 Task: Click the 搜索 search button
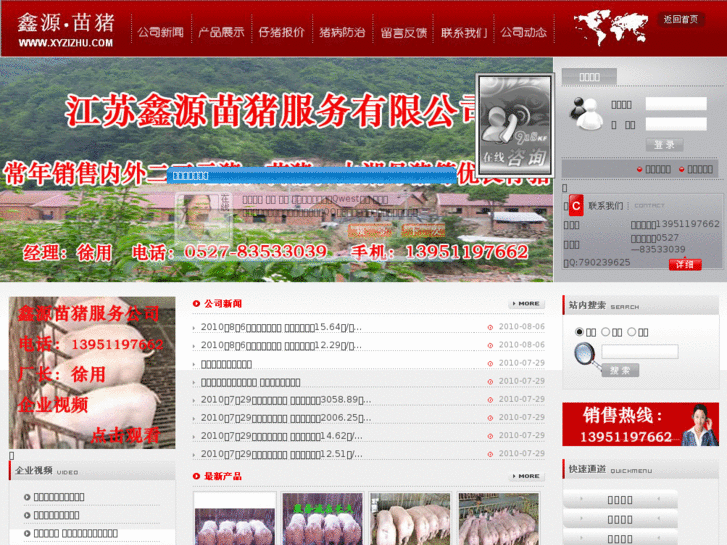(x=620, y=370)
